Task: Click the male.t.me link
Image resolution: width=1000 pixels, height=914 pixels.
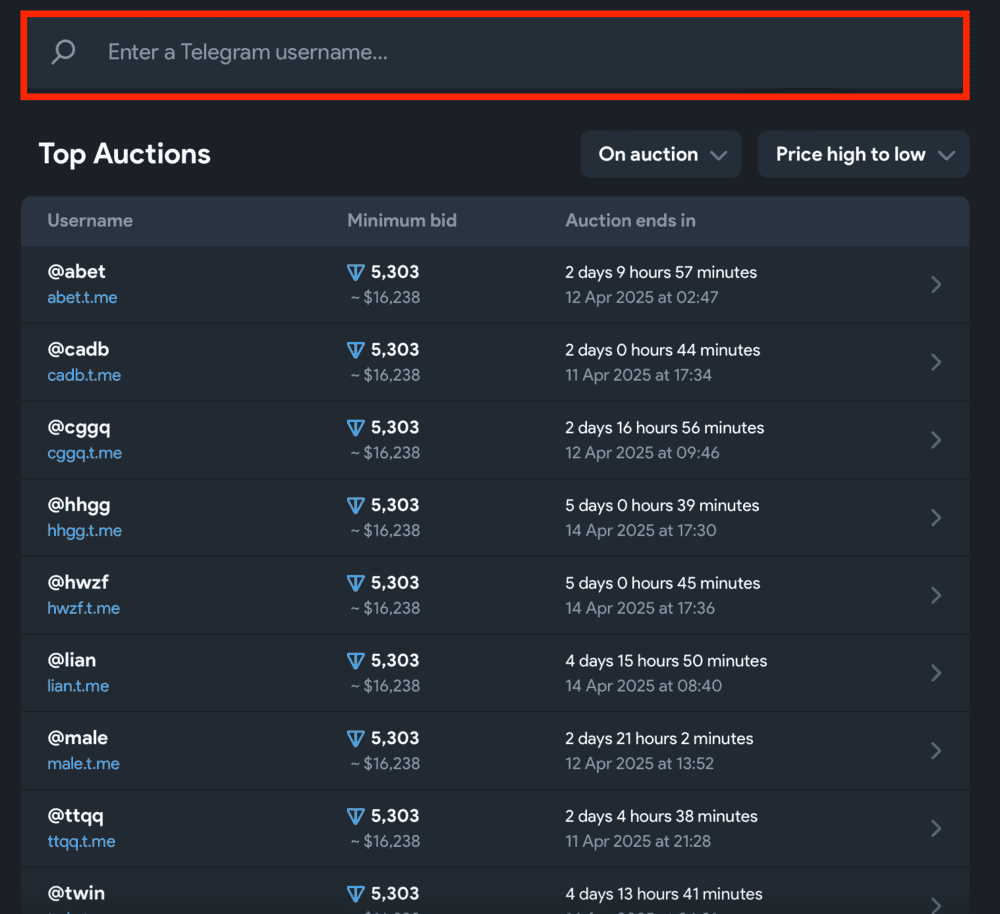Action: [x=84, y=764]
